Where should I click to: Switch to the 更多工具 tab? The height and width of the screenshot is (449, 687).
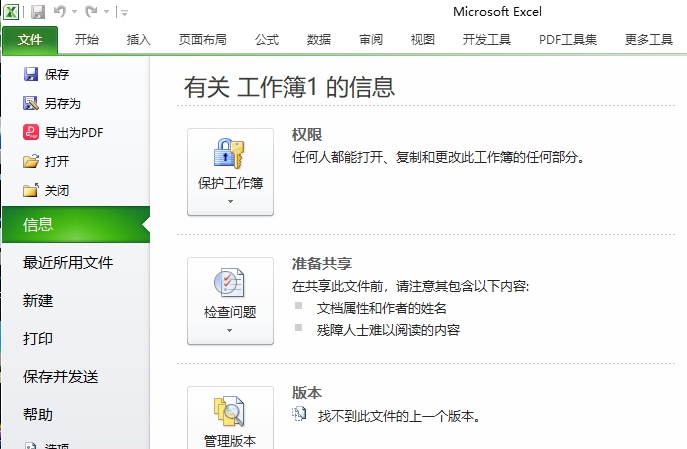(648, 40)
